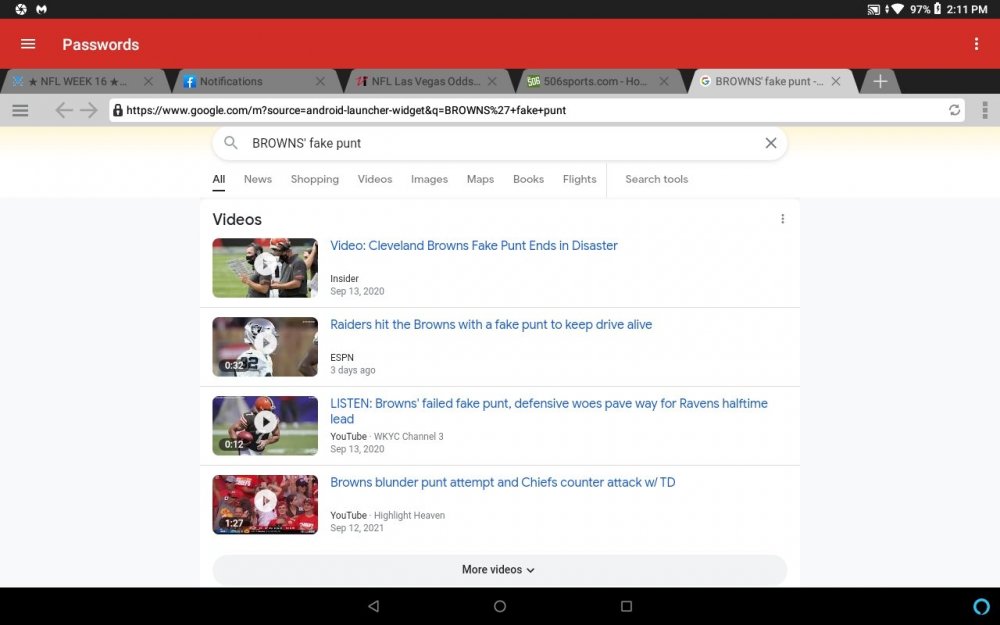
Task: Switch to Flights results
Action: coord(580,179)
